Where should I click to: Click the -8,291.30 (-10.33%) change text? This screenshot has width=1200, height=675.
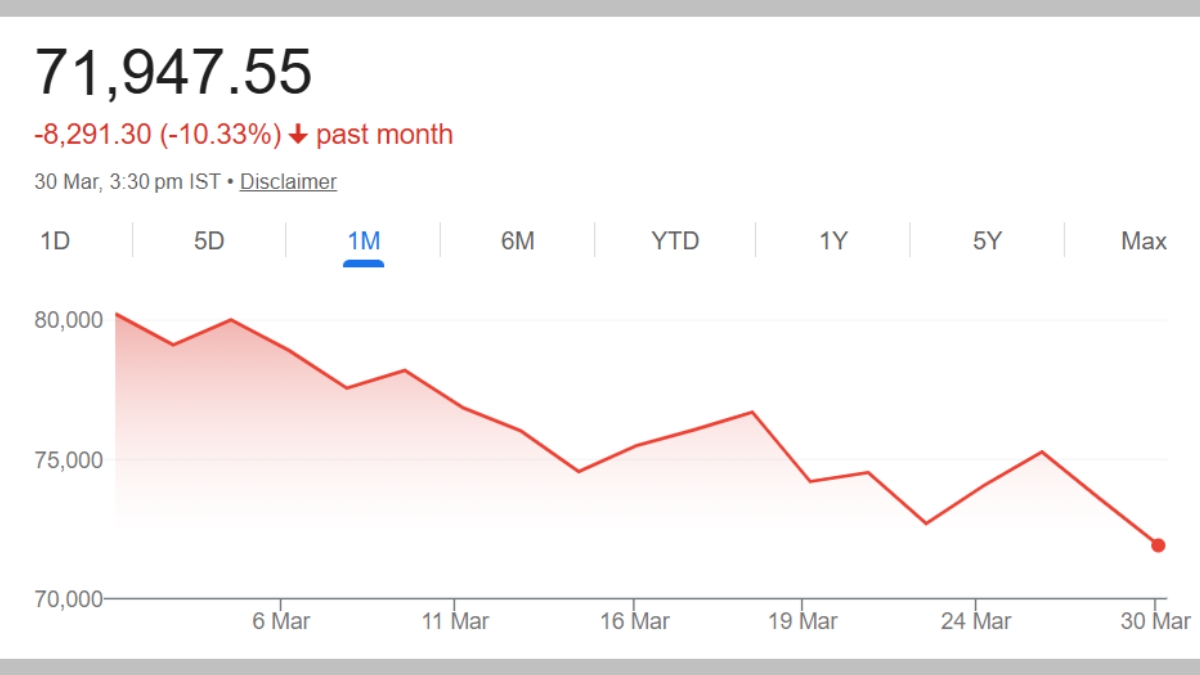point(158,135)
